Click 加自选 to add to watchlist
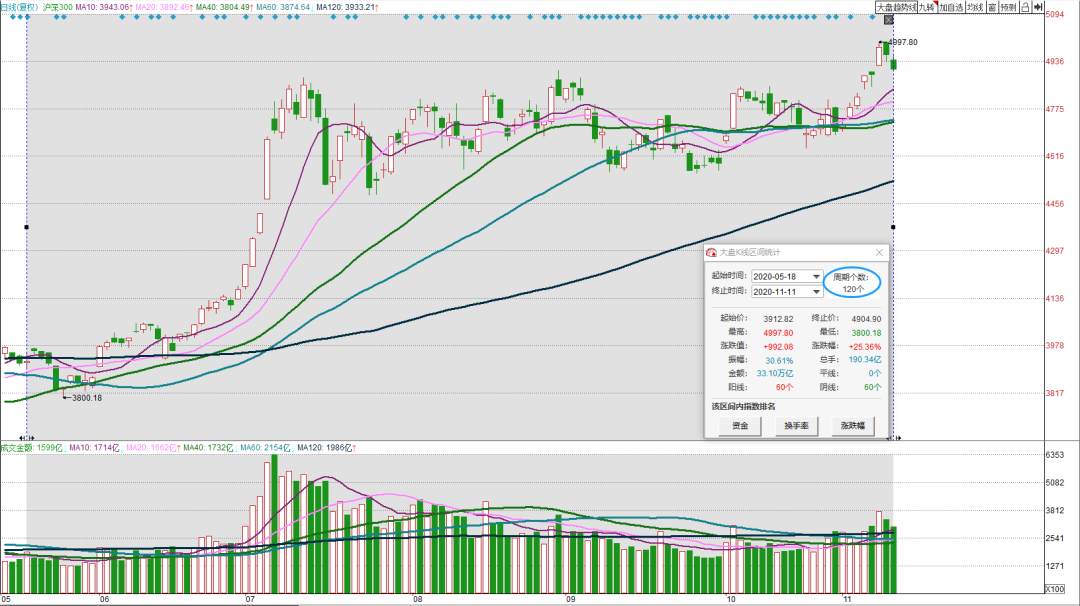Viewport: 1080px width, 606px height. 951,7
